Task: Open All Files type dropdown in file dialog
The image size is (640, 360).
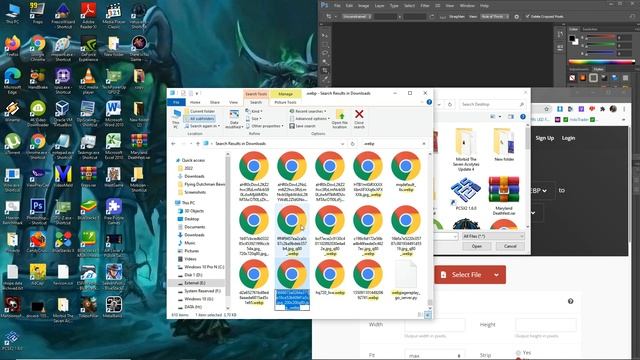Action: click(x=493, y=236)
